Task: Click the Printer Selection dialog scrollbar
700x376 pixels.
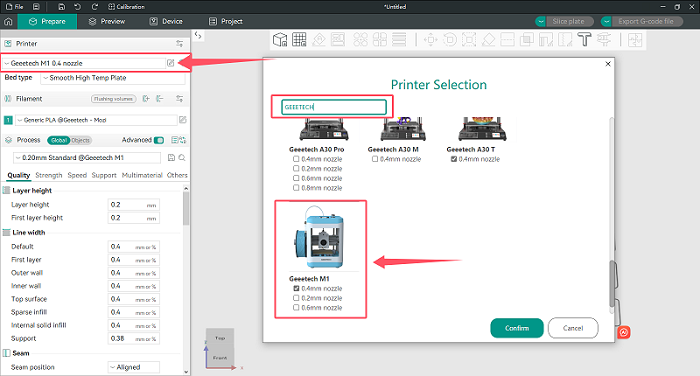Action: click(x=611, y=284)
